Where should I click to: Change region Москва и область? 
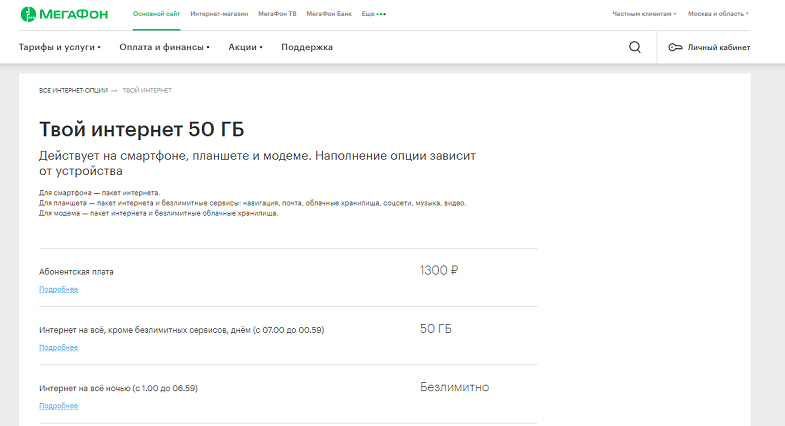tap(720, 15)
